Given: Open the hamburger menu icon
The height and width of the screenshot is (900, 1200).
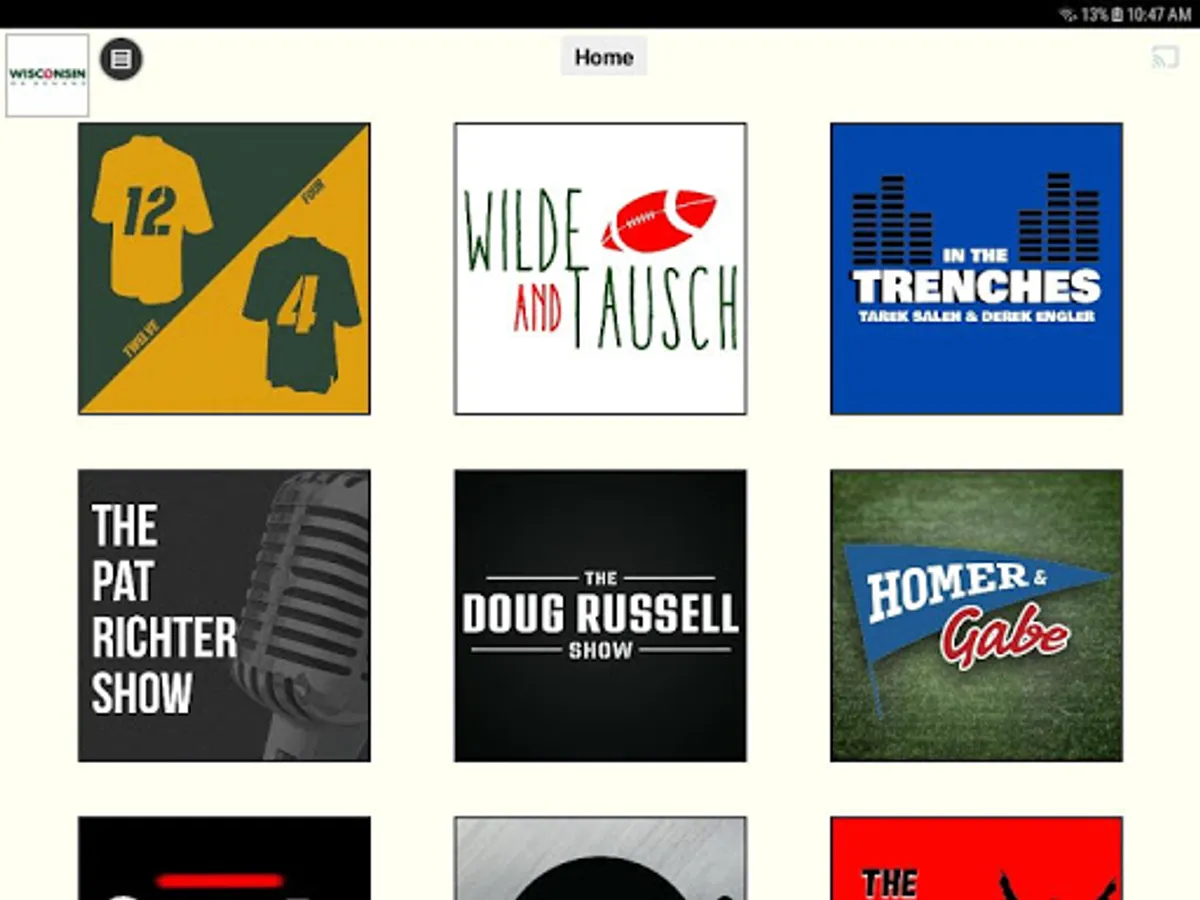Looking at the screenshot, I should 121,59.
